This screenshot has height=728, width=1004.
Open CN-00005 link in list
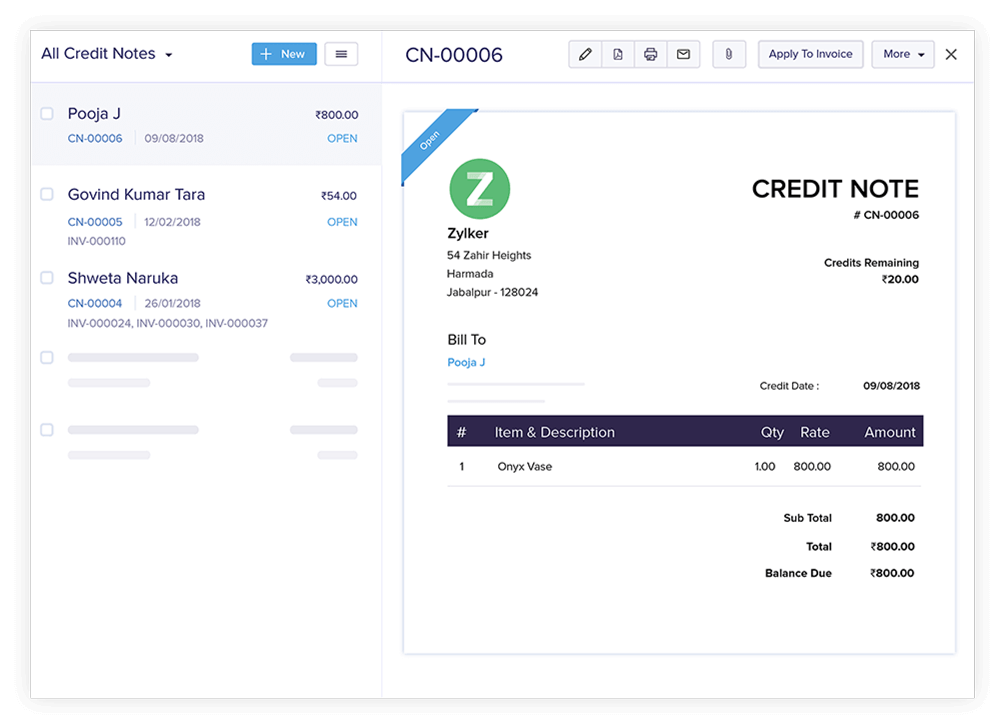tap(95, 222)
